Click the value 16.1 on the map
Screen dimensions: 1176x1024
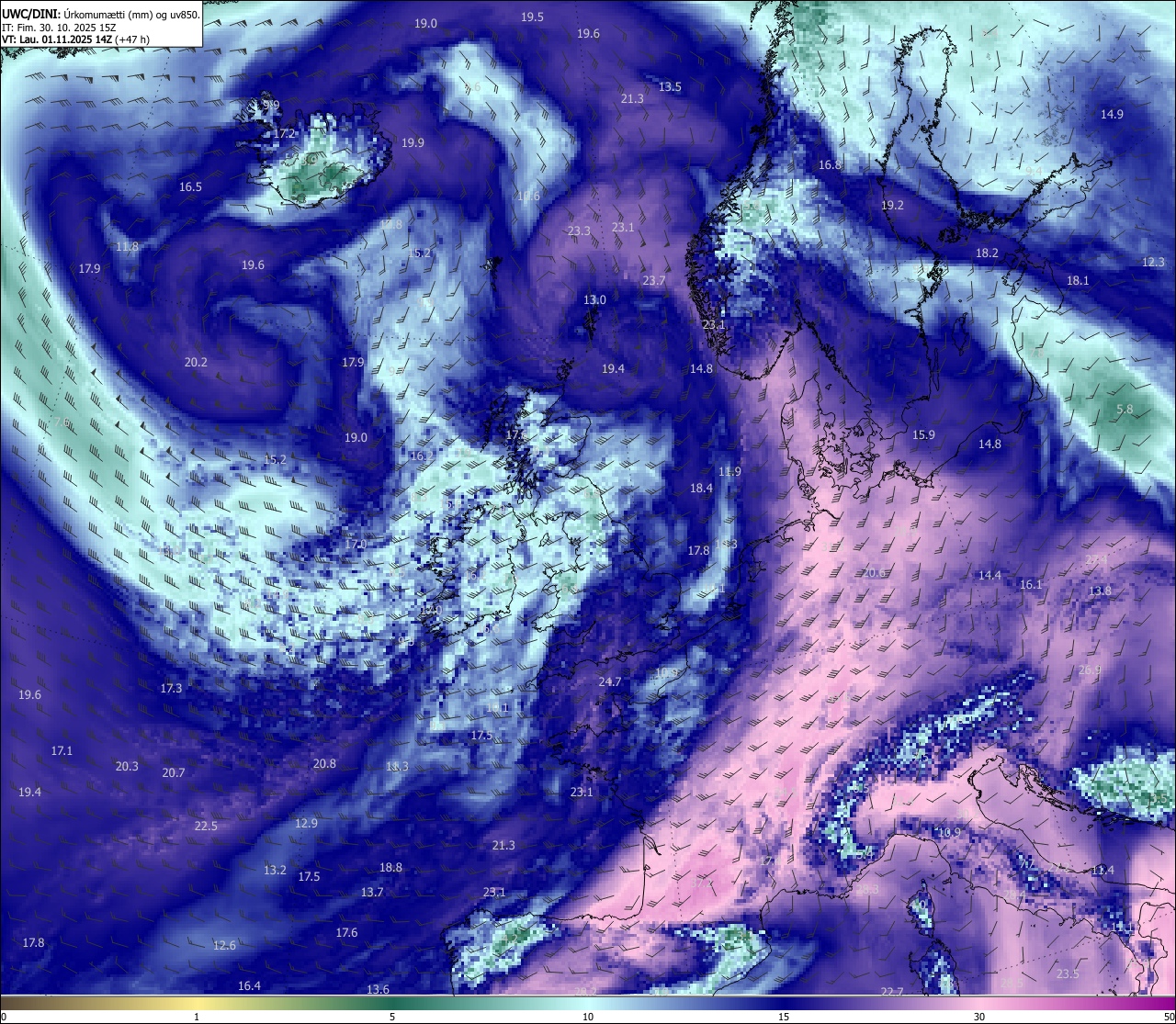1031,584
